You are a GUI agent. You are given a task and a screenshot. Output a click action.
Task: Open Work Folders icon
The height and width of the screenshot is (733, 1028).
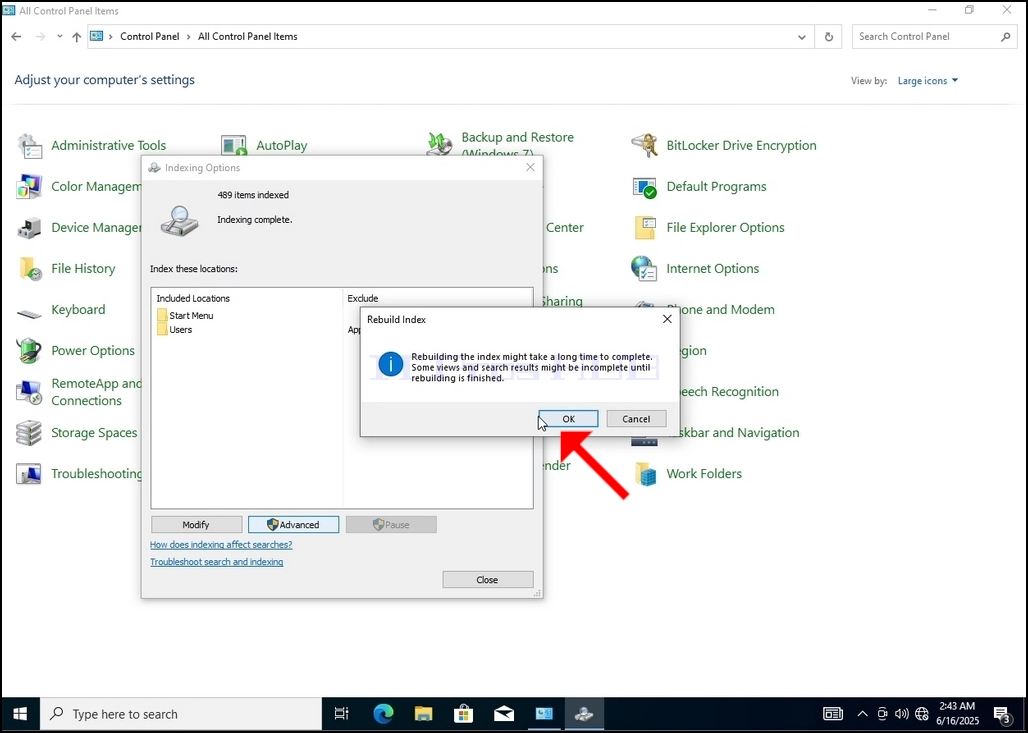point(644,474)
